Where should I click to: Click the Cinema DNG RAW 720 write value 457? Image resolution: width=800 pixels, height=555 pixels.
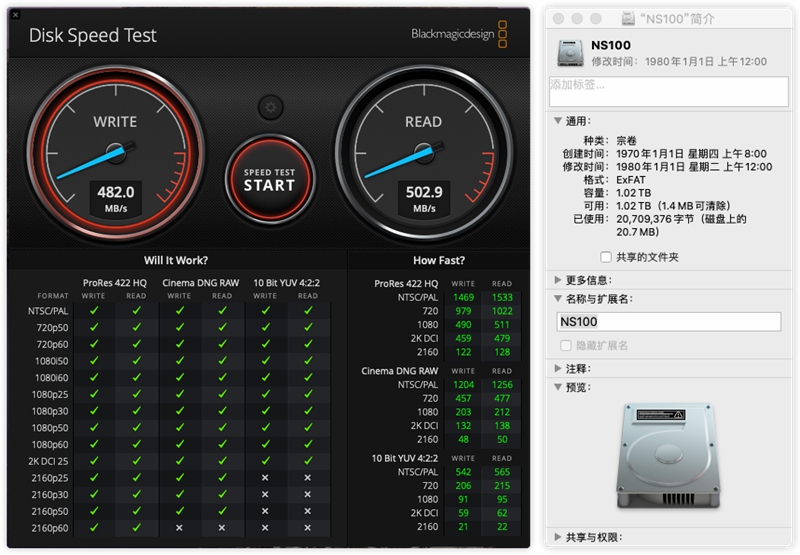pos(463,398)
